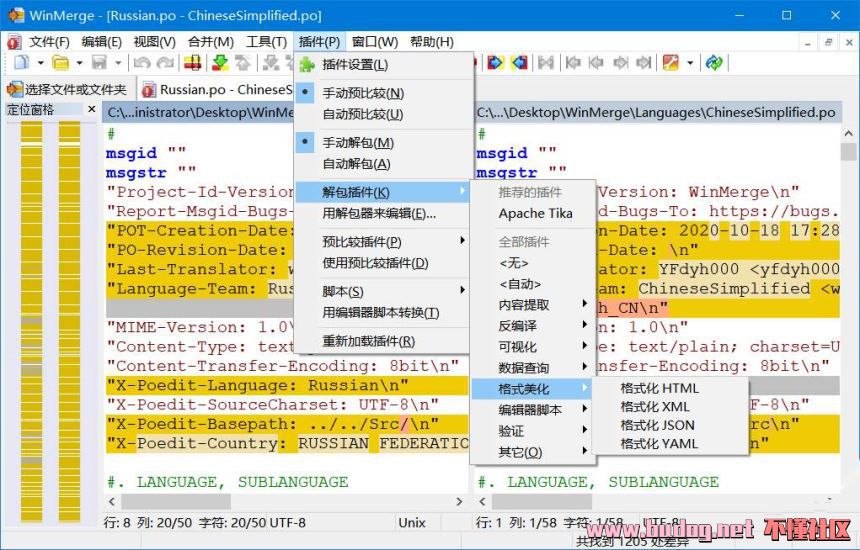Click 重新加载插件 to reload plugins
Screen dimensions: 860x550
pyautogui.click(x=366, y=341)
